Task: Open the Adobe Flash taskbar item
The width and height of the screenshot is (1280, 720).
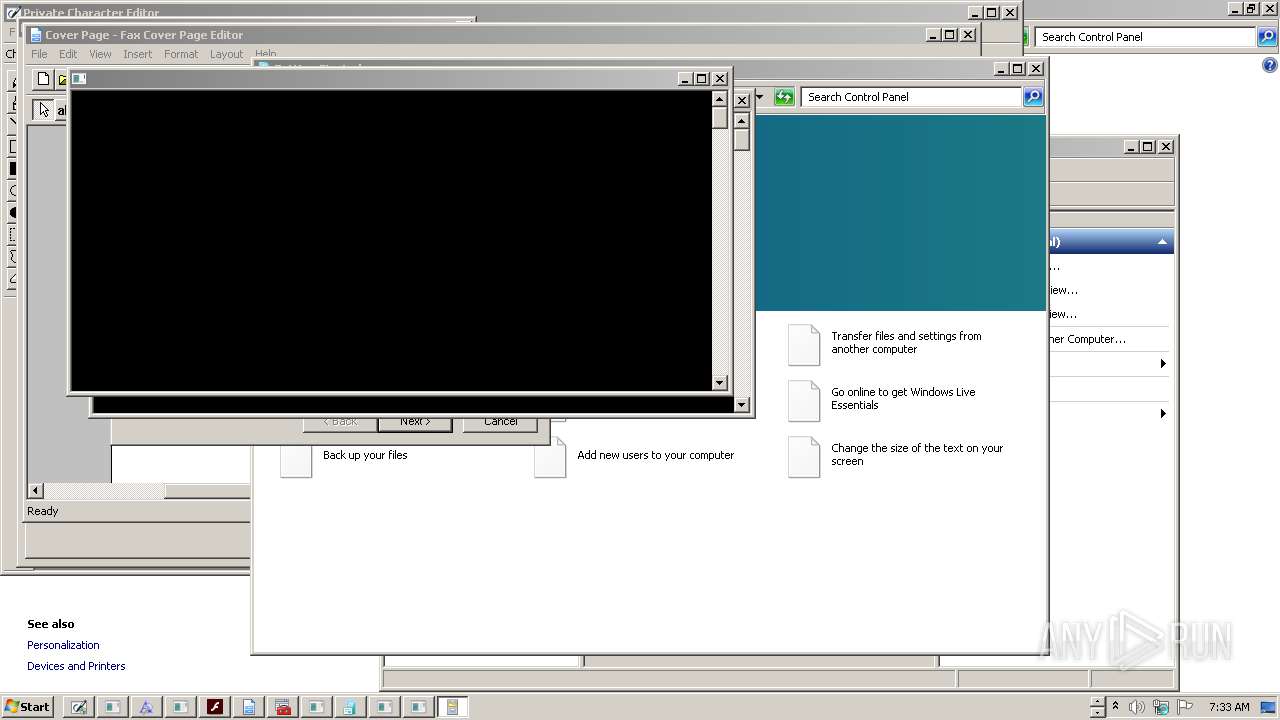Action: pos(214,707)
